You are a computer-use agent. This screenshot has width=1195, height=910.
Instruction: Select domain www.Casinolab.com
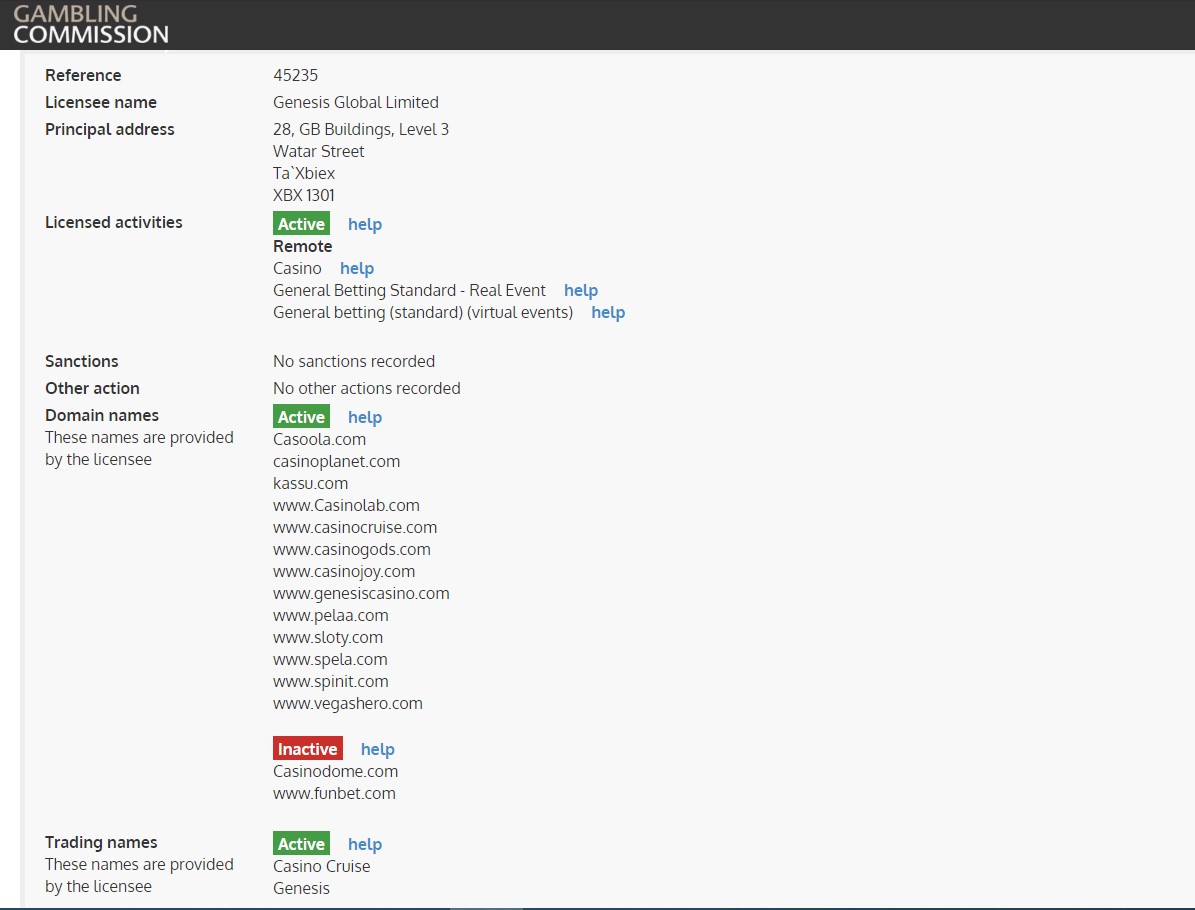(346, 506)
